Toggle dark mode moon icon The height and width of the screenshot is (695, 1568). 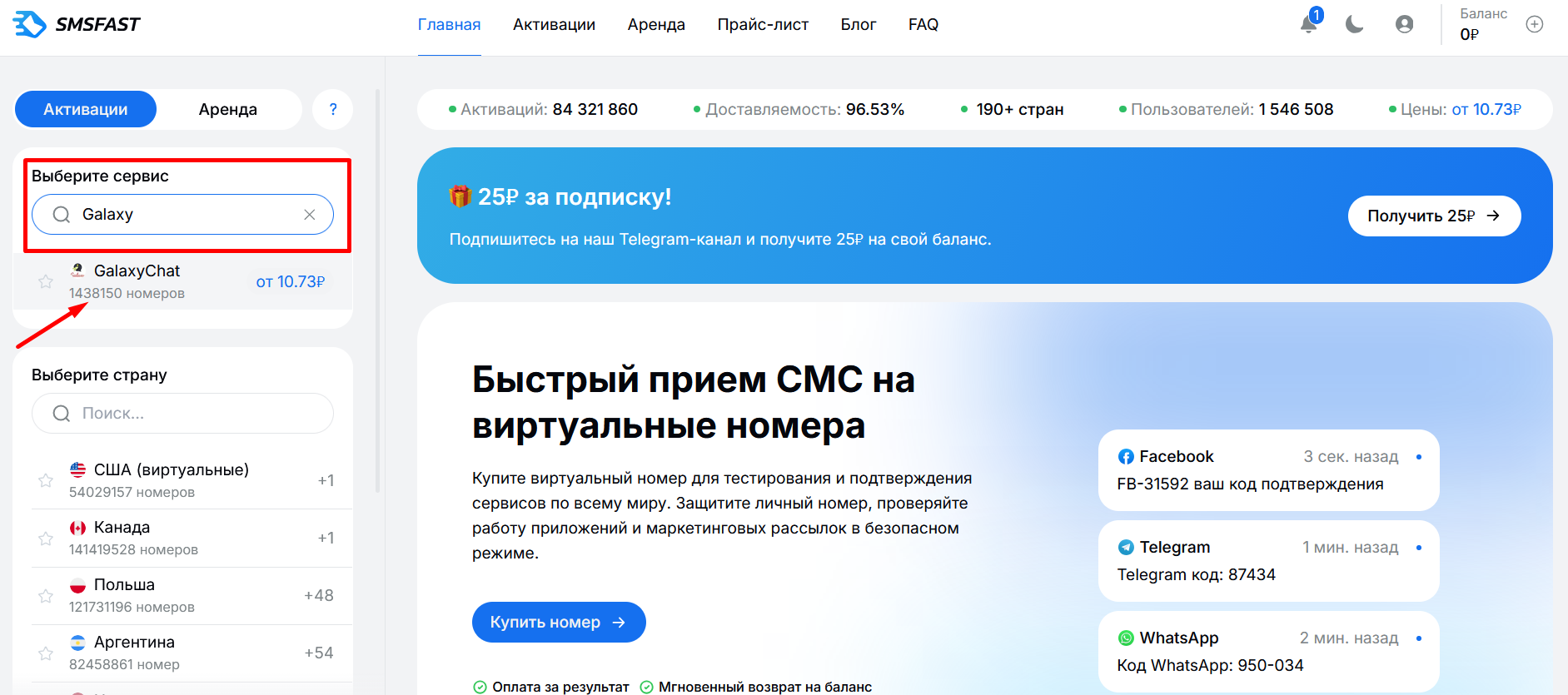(x=1355, y=24)
